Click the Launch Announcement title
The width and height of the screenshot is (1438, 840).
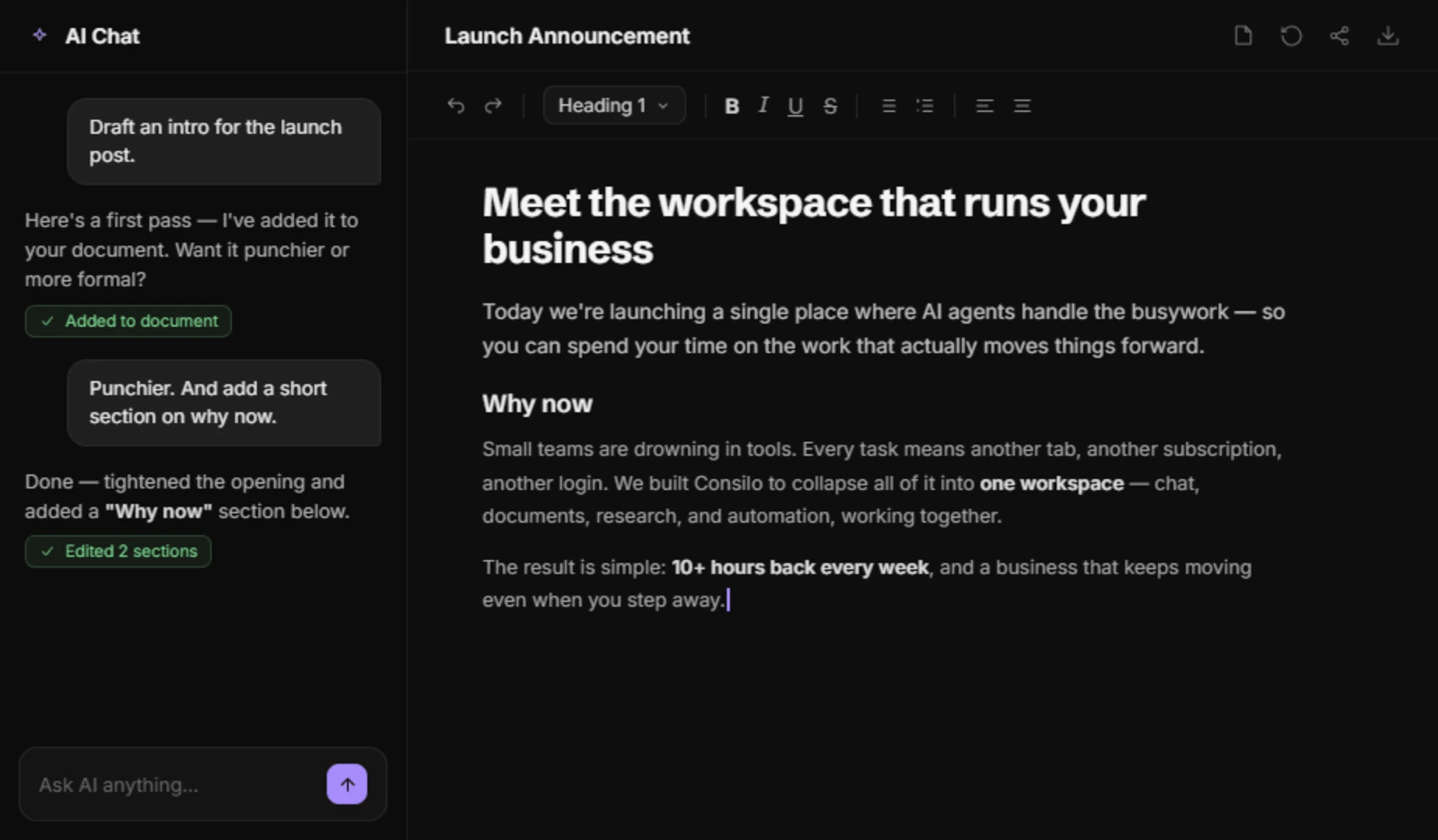[x=566, y=36]
